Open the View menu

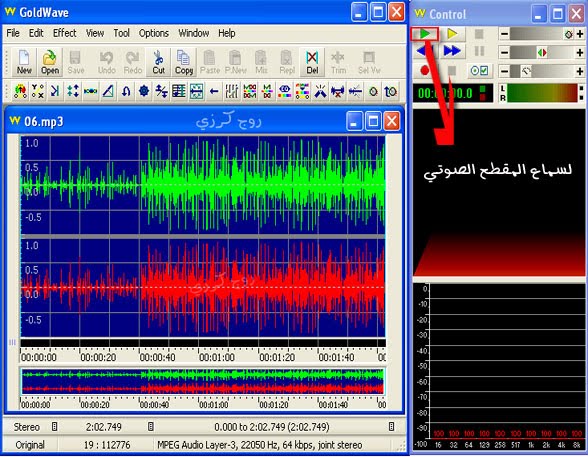tap(95, 33)
